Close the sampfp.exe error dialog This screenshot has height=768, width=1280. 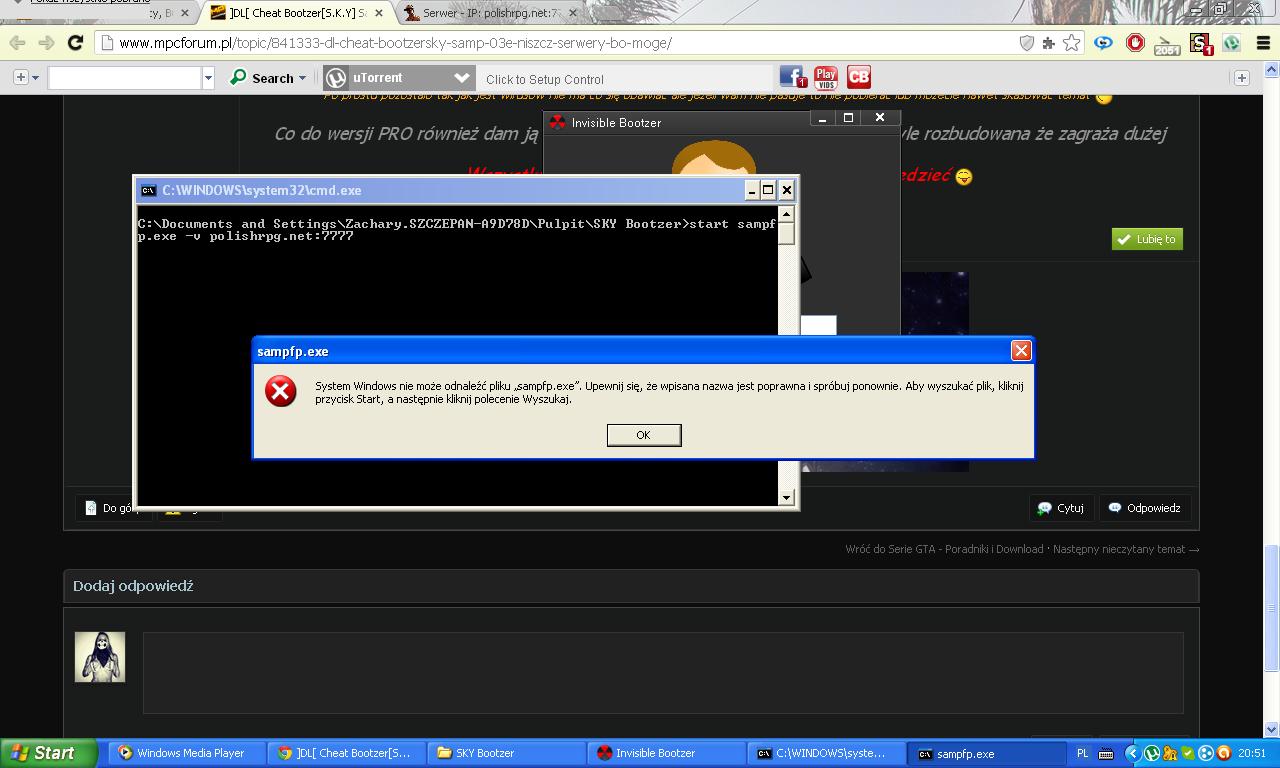click(x=1021, y=350)
